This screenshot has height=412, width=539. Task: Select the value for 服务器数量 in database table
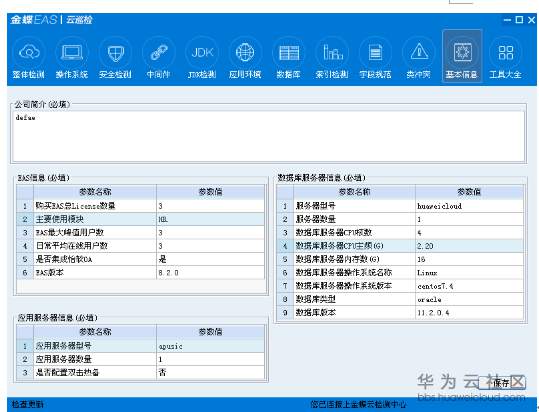coord(469,219)
